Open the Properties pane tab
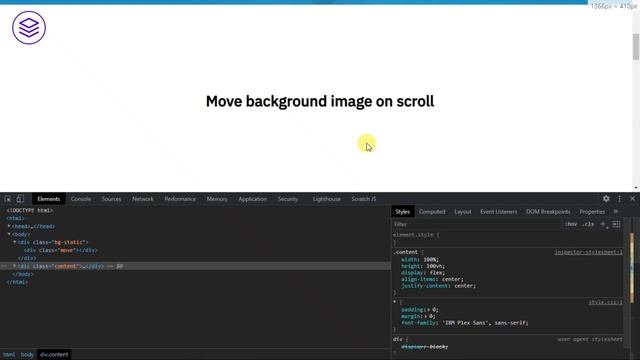 (x=592, y=211)
